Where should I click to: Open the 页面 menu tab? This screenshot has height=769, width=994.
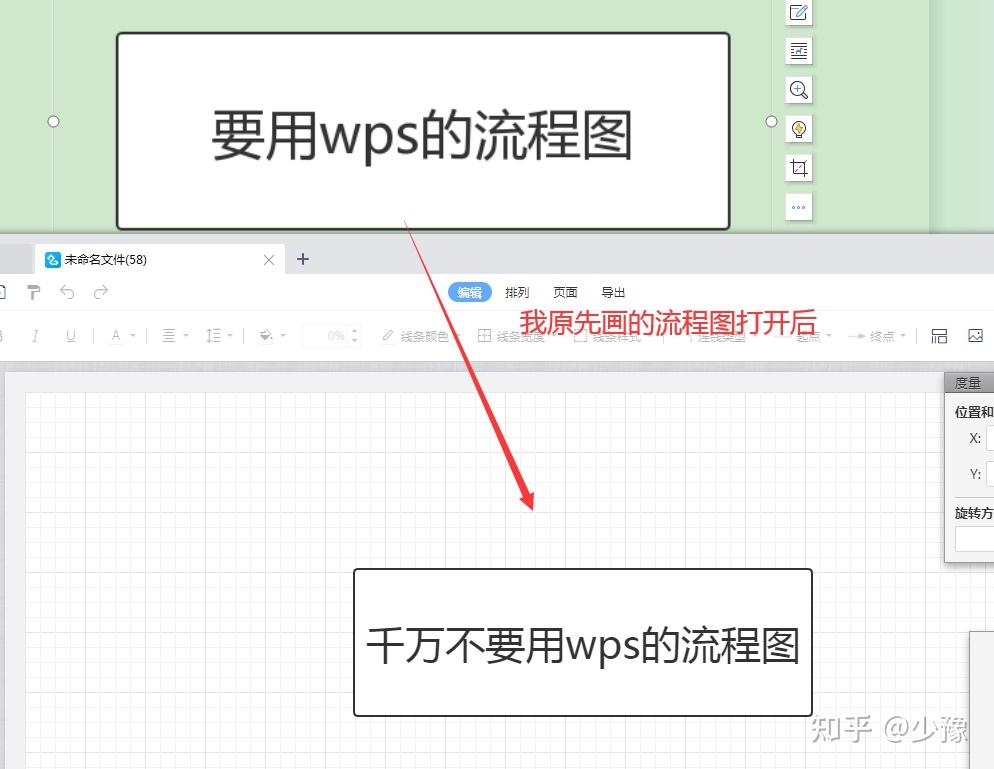pyautogui.click(x=565, y=292)
